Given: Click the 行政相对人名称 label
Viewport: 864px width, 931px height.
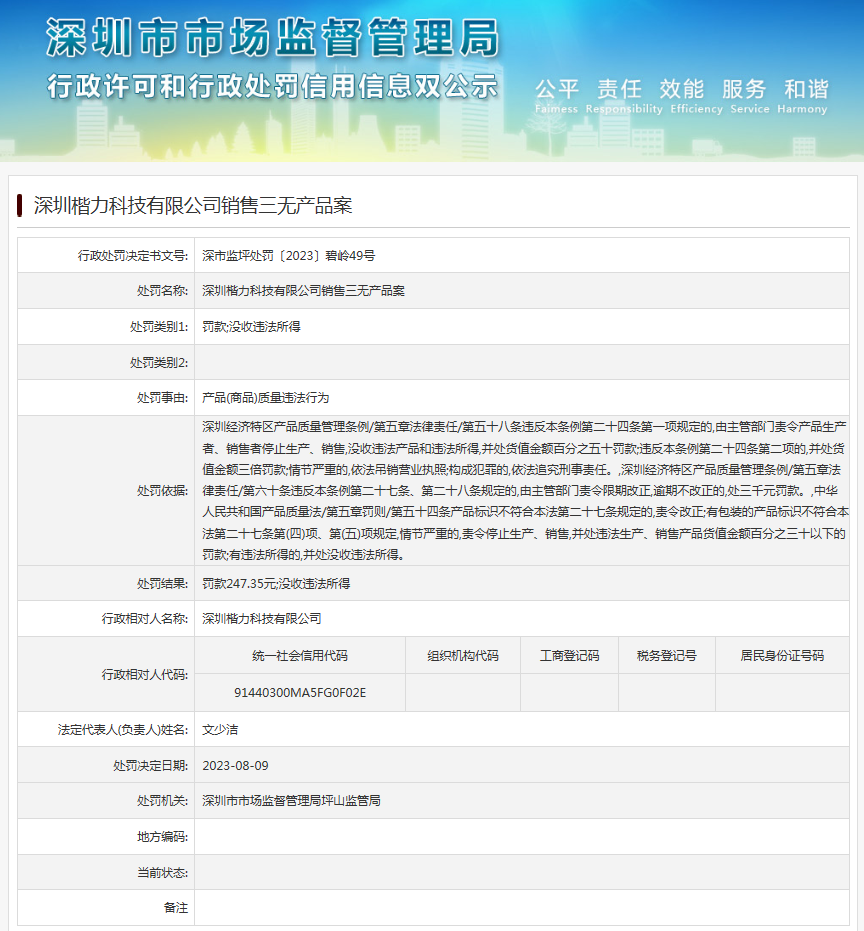Looking at the screenshot, I should coord(144,619).
